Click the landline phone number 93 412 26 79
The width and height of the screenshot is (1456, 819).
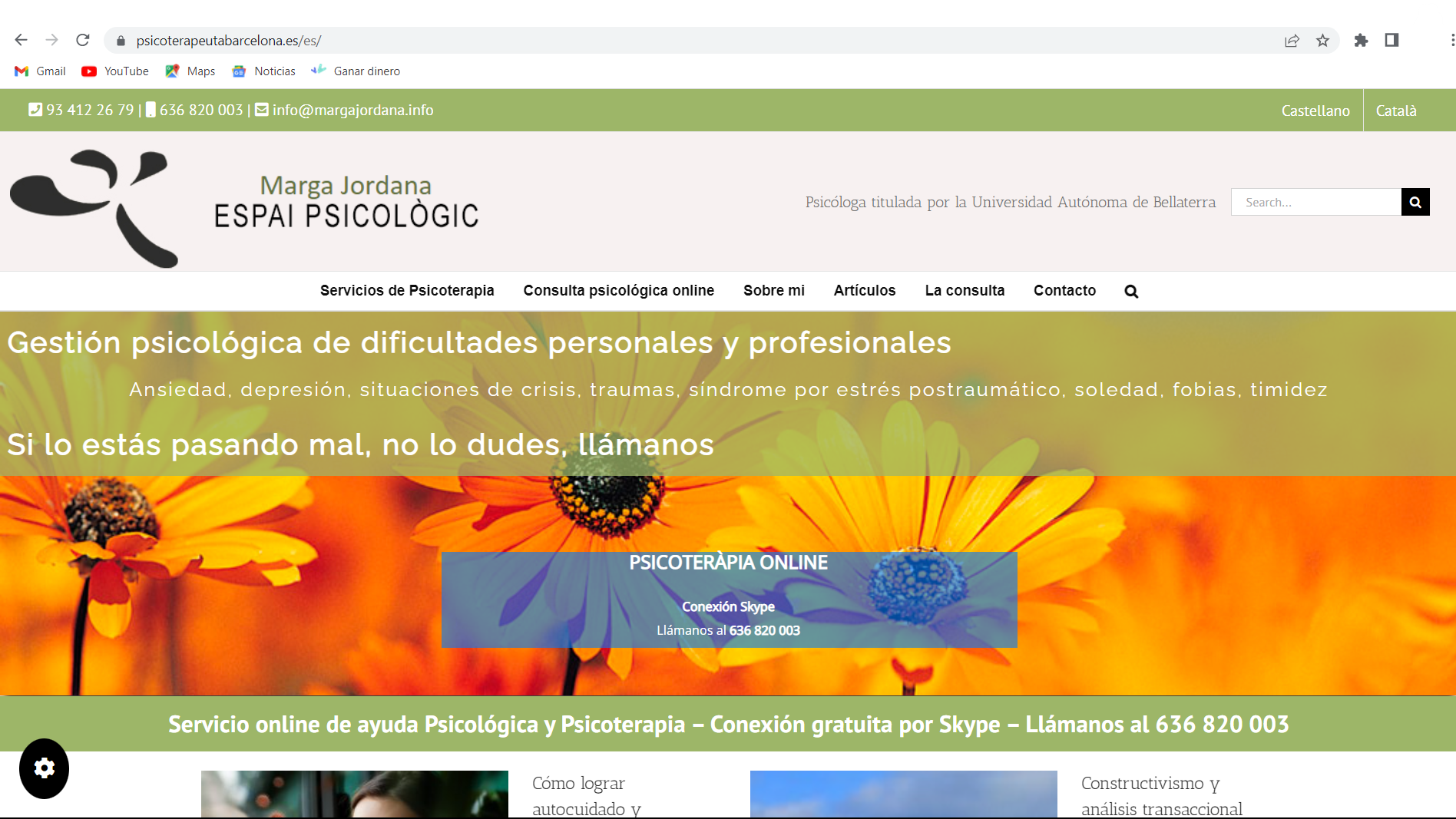point(90,110)
